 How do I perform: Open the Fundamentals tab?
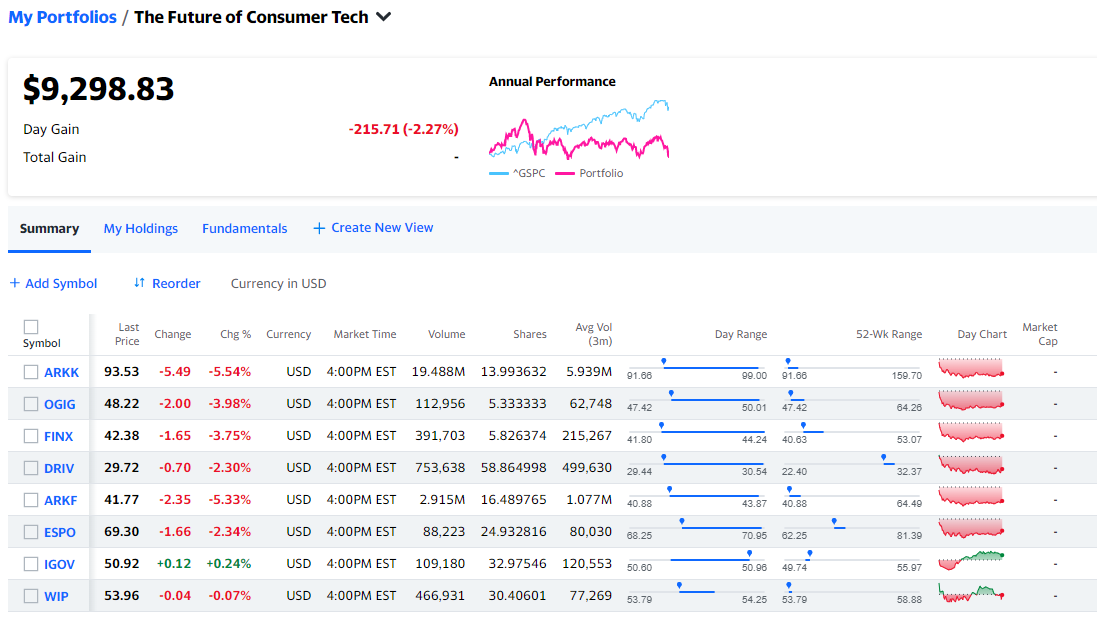244,228
